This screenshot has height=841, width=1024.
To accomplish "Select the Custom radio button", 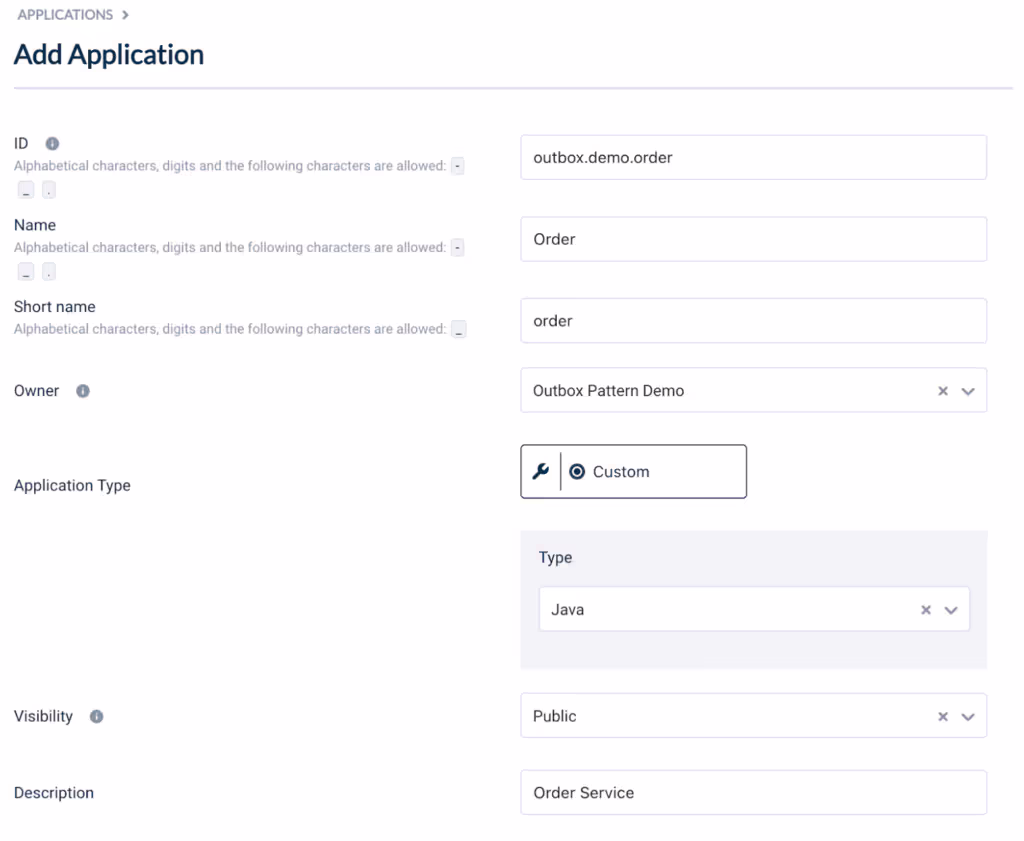I will tap(577, 471).
